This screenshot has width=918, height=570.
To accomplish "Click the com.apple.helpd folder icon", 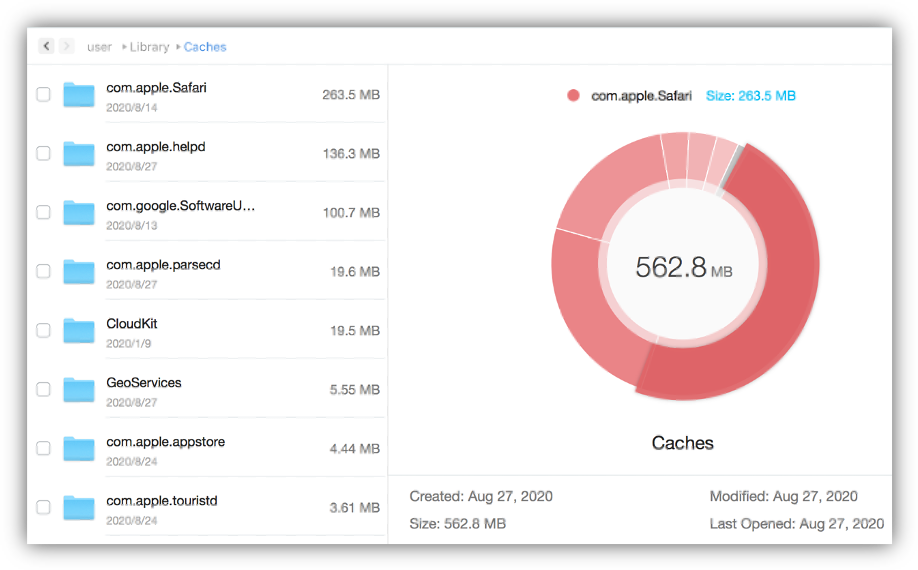I will coord(78,154).
